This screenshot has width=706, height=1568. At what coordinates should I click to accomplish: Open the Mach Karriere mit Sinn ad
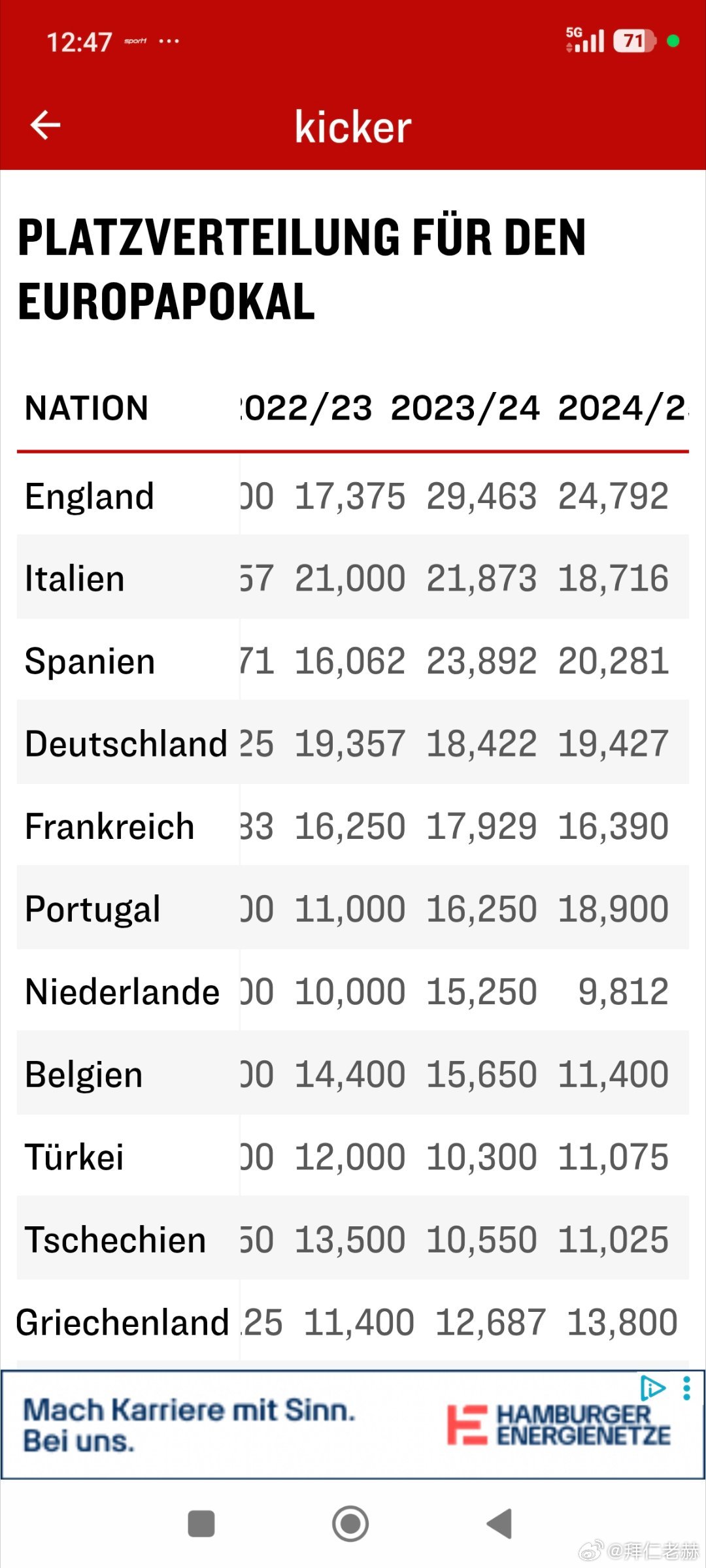pos(190,1424)
